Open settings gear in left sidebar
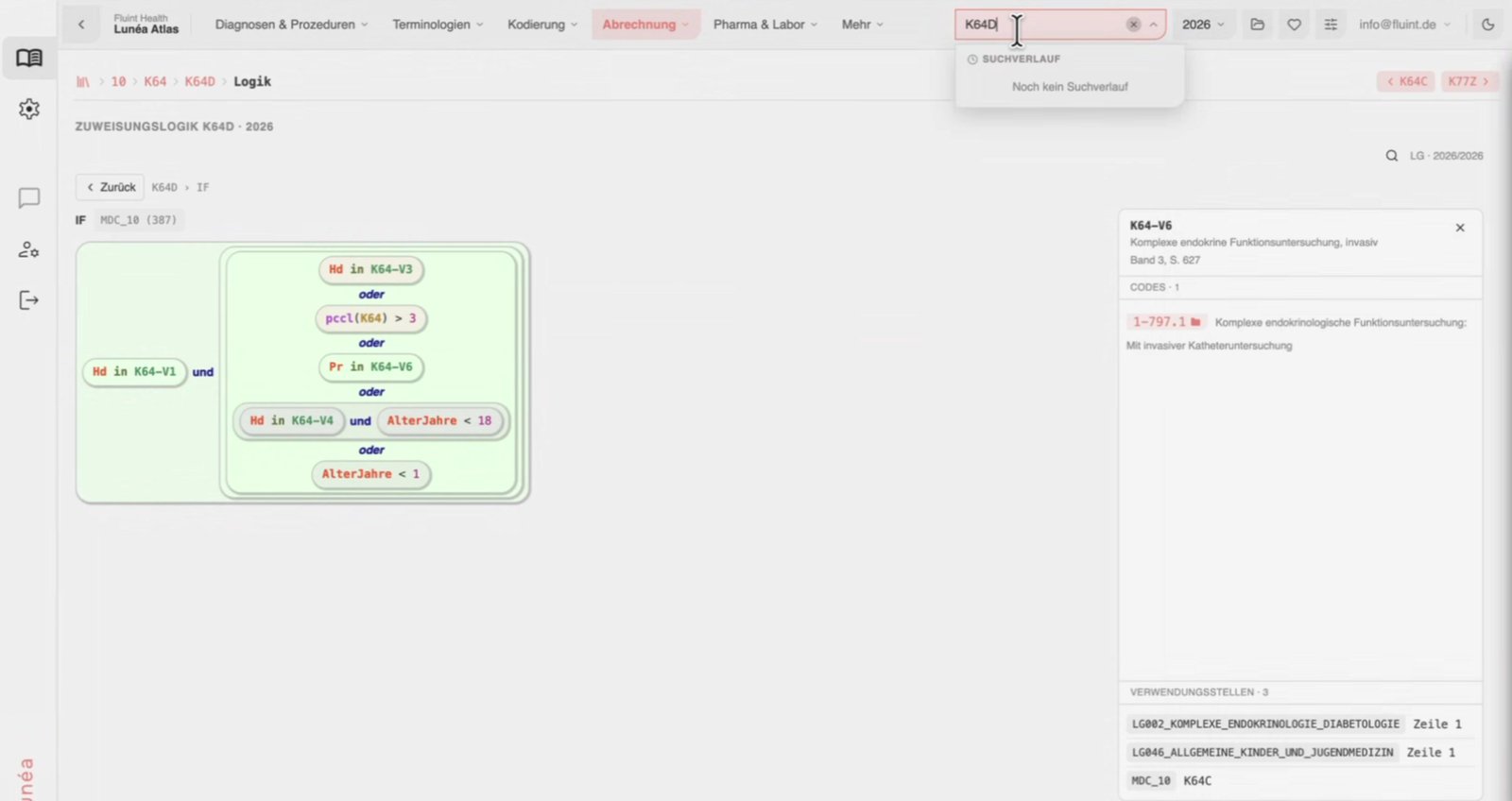The image size is (1512, 801). point(29,109)
